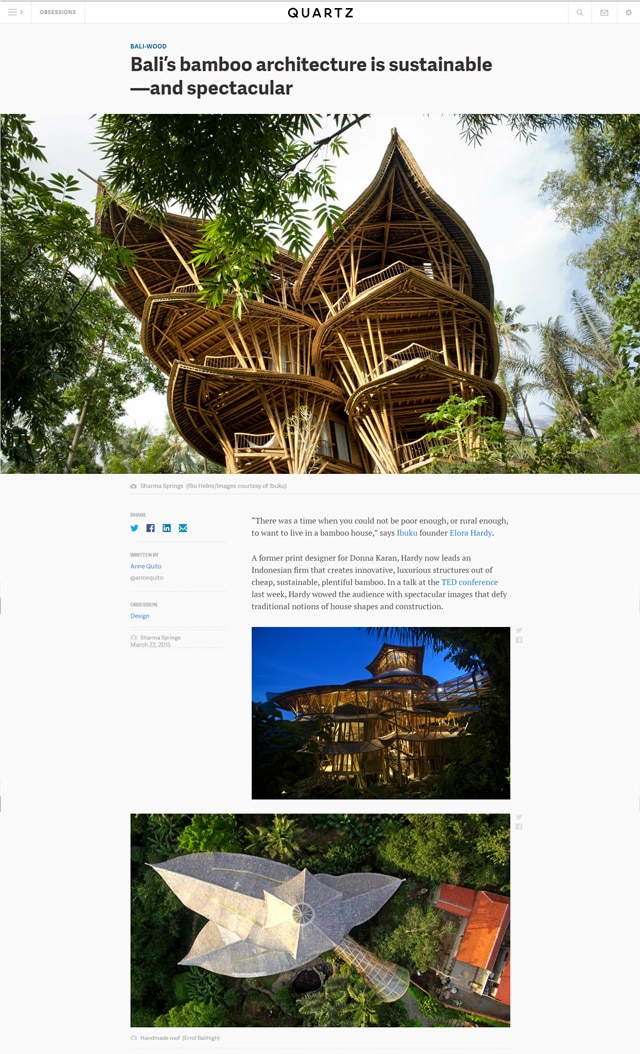640x1054 pixels.
Task: Open author Anne Quito's page
Action: coord(146,566)
